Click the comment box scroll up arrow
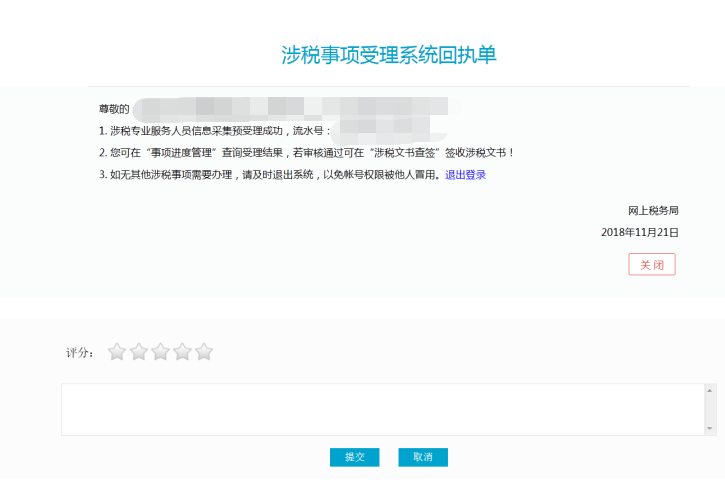Screen dimensions: 725x500 click(x=710, y=391)
